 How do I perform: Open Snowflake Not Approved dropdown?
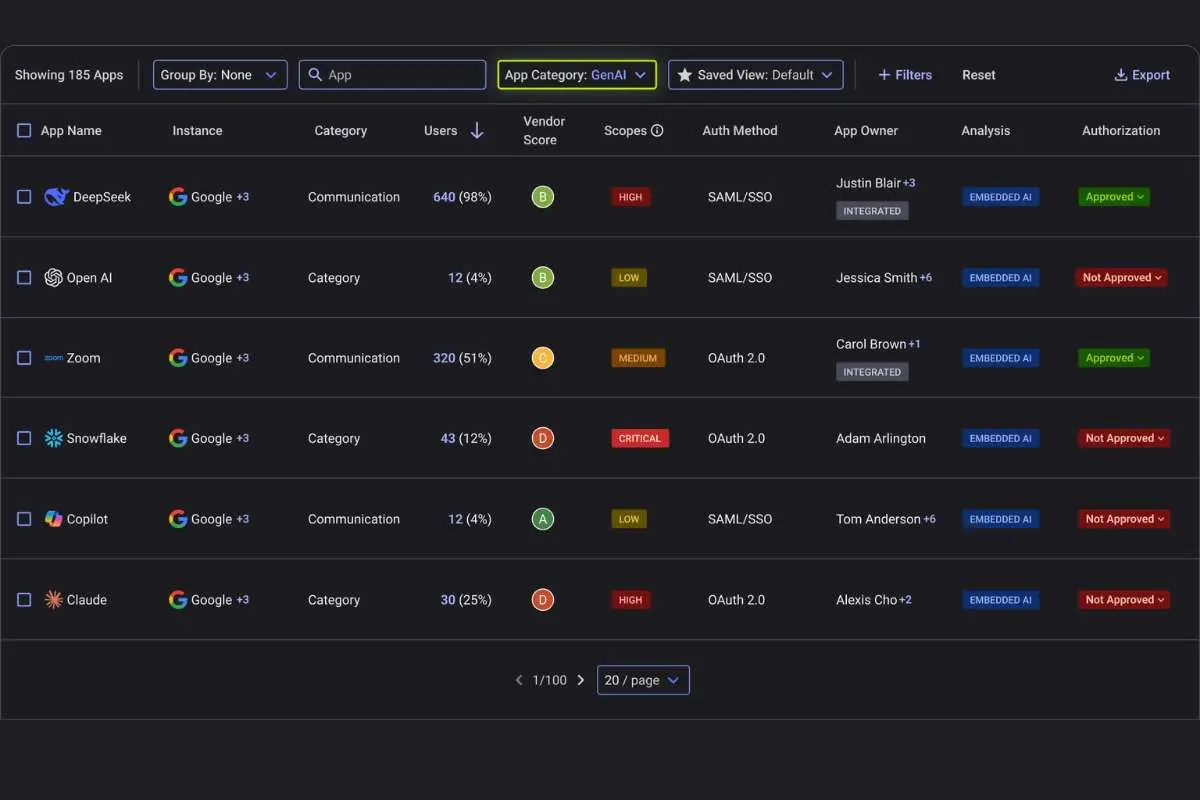pyautogui.click(x=1123, y=438)
